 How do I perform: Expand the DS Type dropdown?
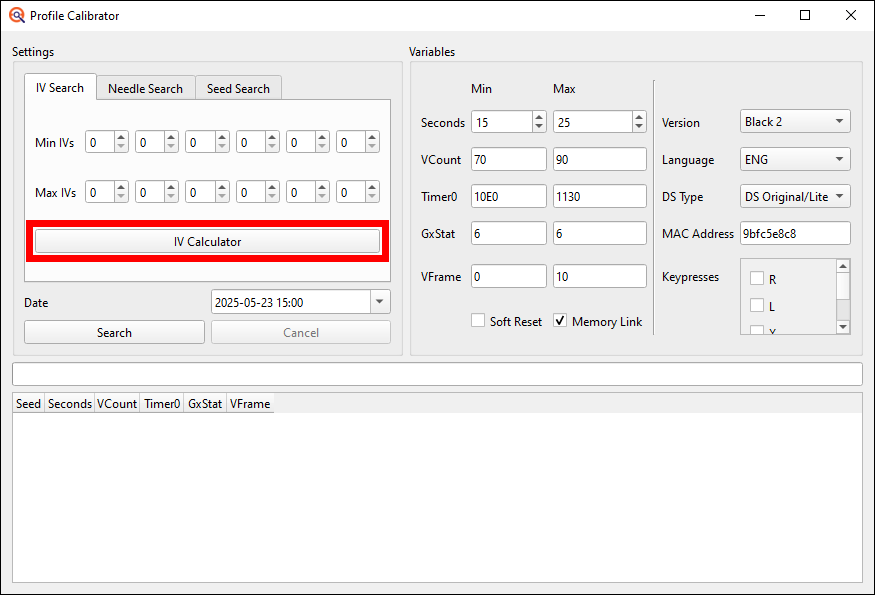[x=795, y=196]
